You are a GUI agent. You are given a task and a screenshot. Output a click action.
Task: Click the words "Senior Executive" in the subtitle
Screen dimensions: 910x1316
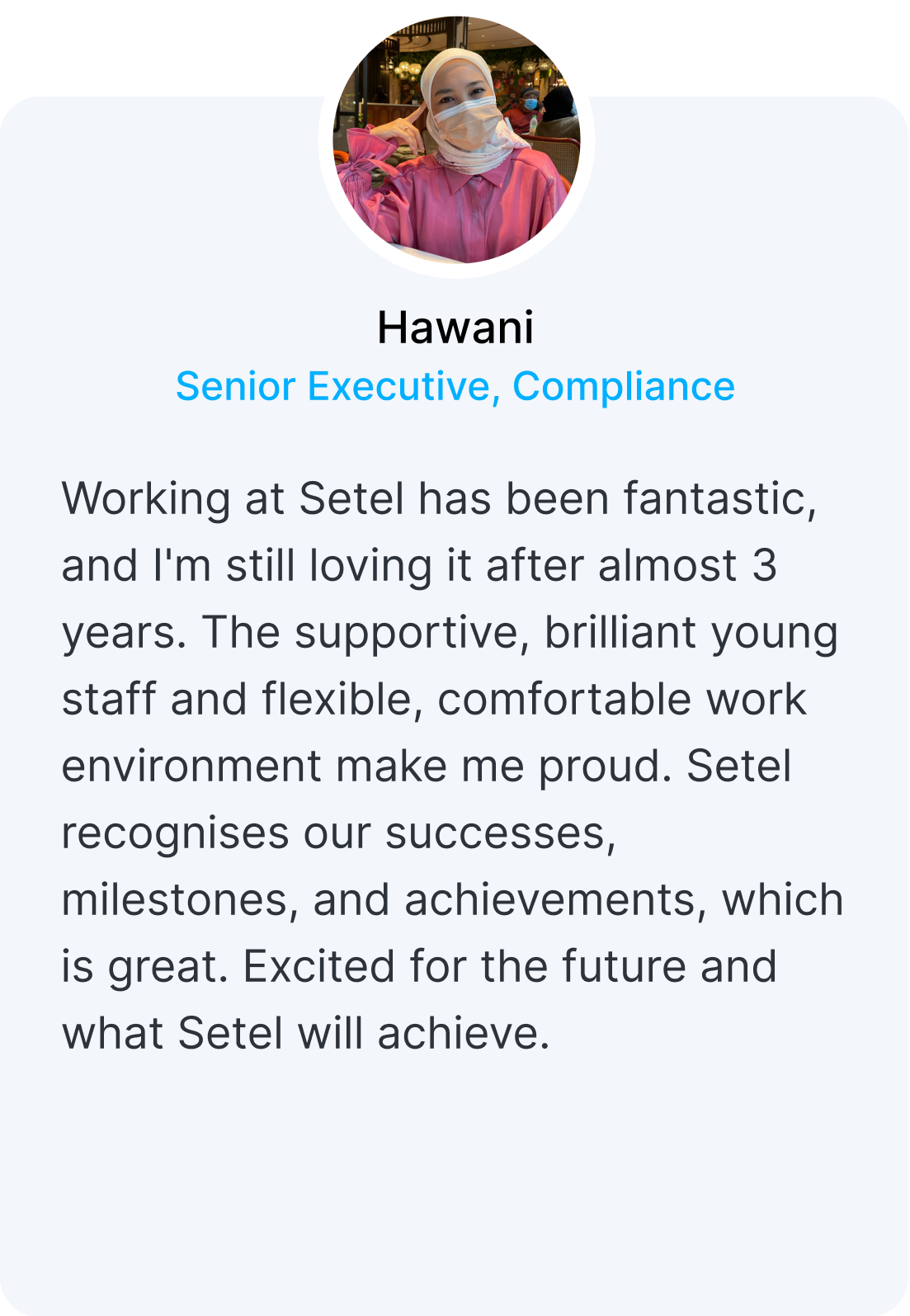click(x=333, y=386)
